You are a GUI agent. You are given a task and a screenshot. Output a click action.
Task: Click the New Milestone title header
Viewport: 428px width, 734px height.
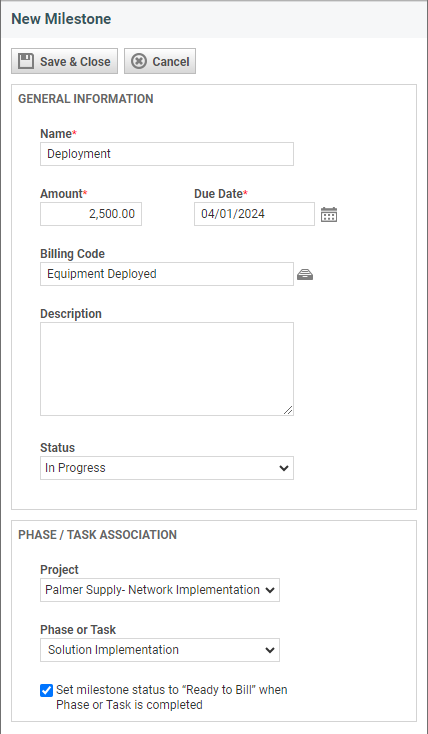(61, 19)
